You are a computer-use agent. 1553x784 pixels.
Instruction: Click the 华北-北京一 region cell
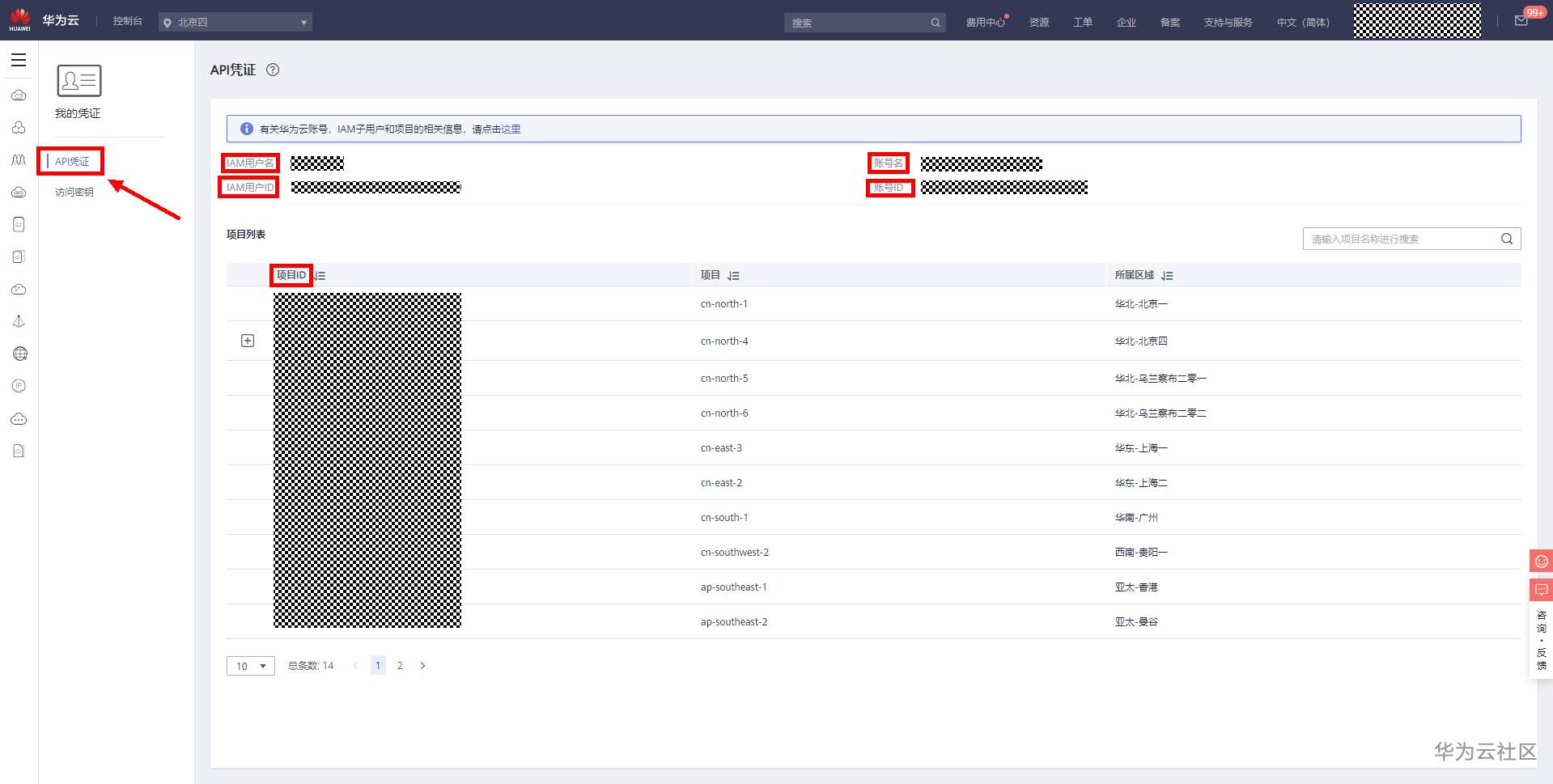pos(1141,304)
